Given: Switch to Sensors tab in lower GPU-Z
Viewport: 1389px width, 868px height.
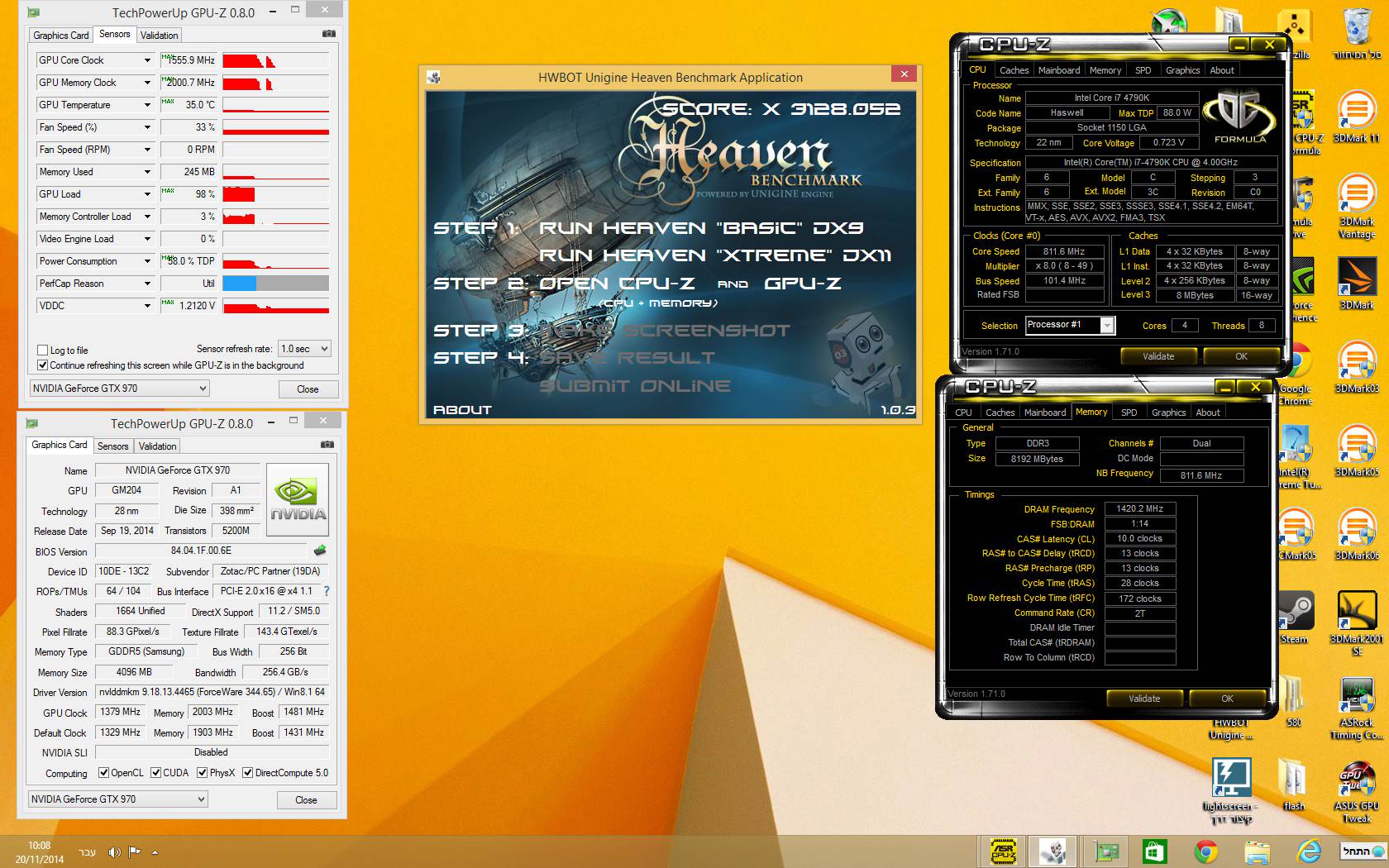Looking at the screenshot, I should [112, 446].
